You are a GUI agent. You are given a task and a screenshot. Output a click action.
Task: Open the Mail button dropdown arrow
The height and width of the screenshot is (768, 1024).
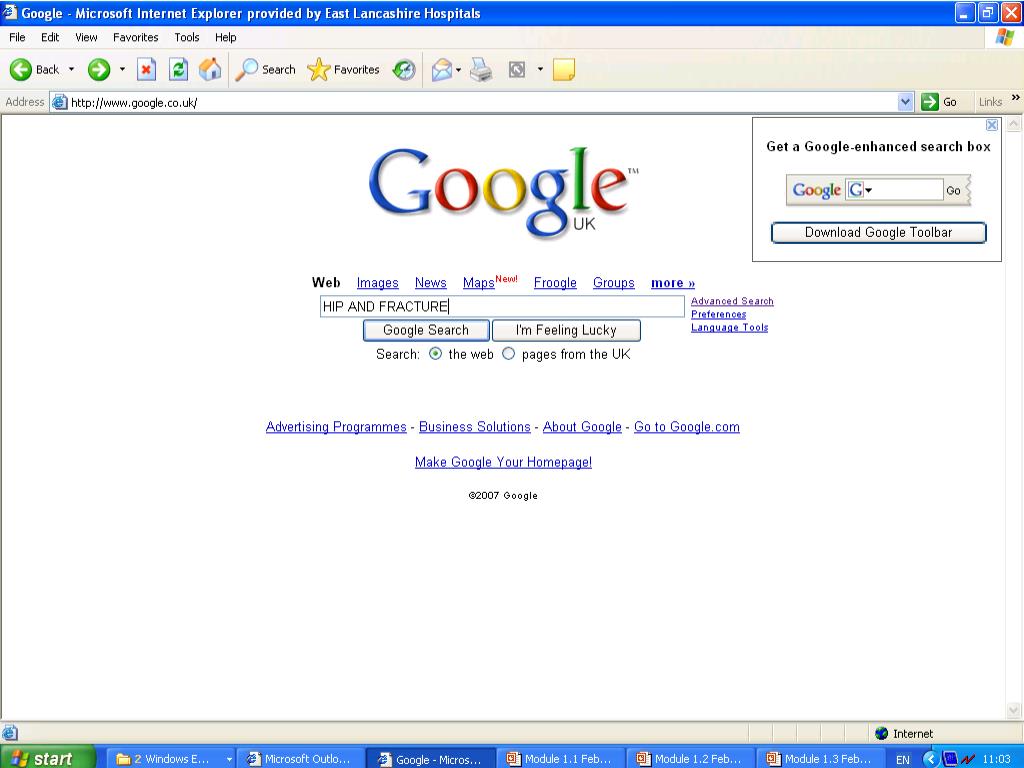pos(458,69)
